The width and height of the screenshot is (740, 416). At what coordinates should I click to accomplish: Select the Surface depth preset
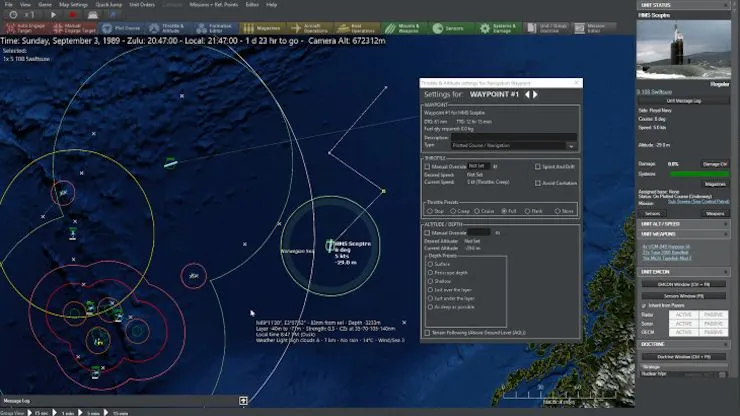(430, 264)
